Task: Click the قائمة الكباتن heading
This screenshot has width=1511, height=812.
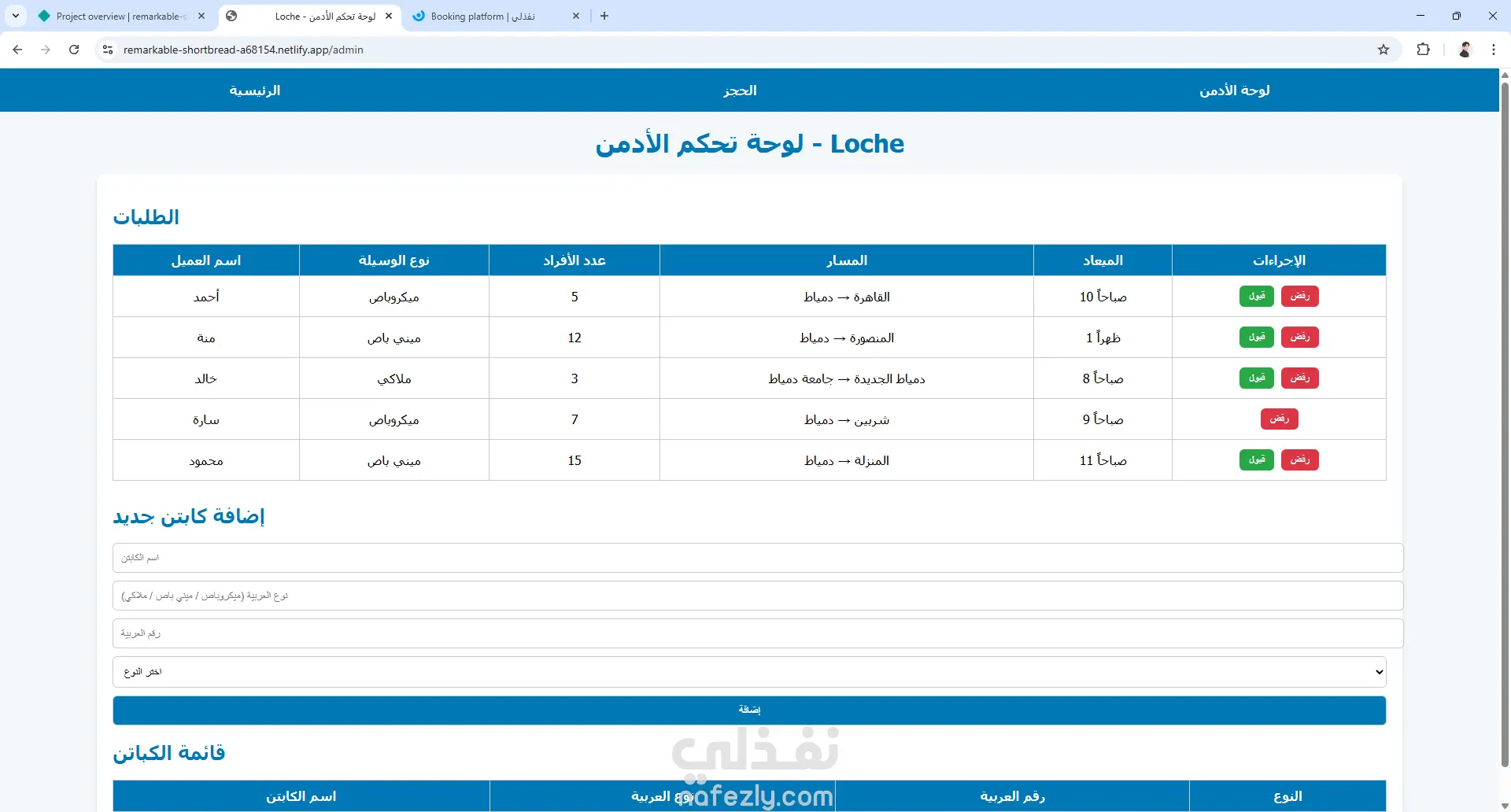Action: pyautogui.click(x=169, y=753)
